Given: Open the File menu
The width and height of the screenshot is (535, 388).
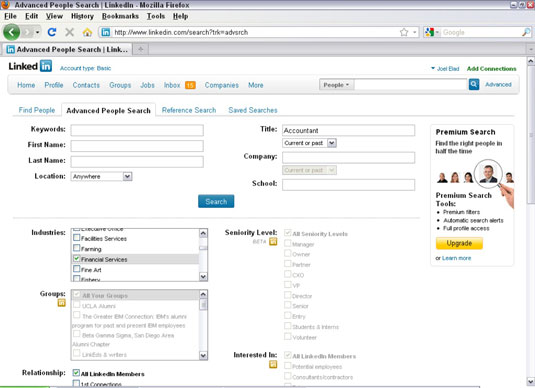Looking at the screenshot, I should 11,16.
